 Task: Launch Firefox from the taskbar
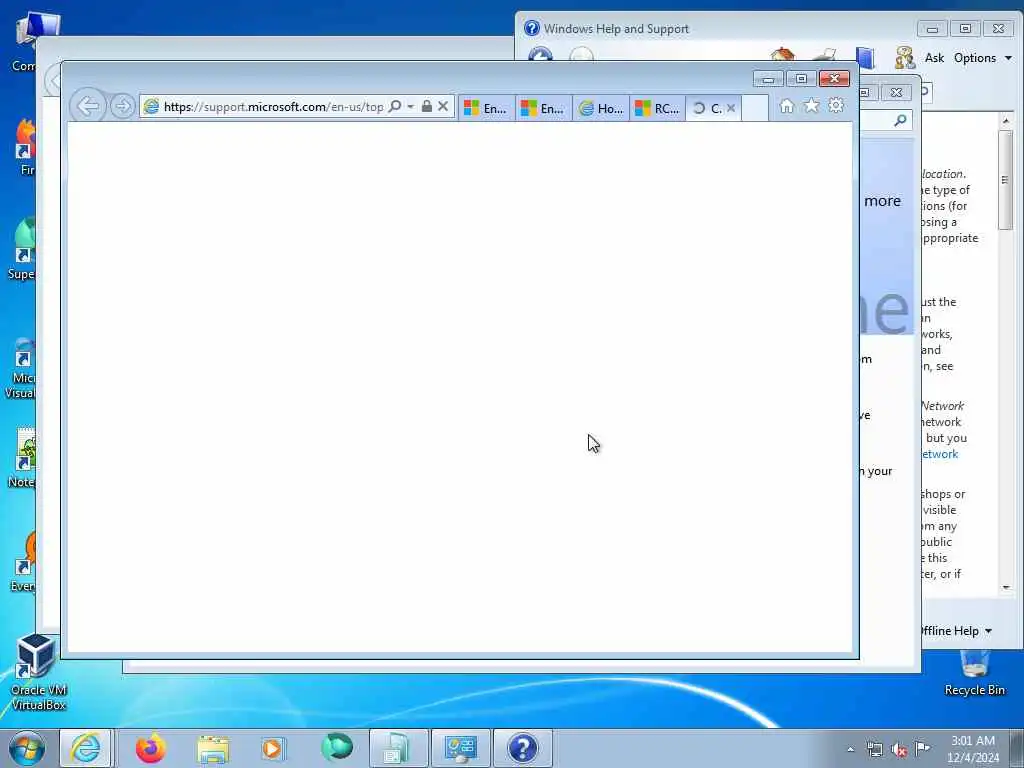[151, 748]
